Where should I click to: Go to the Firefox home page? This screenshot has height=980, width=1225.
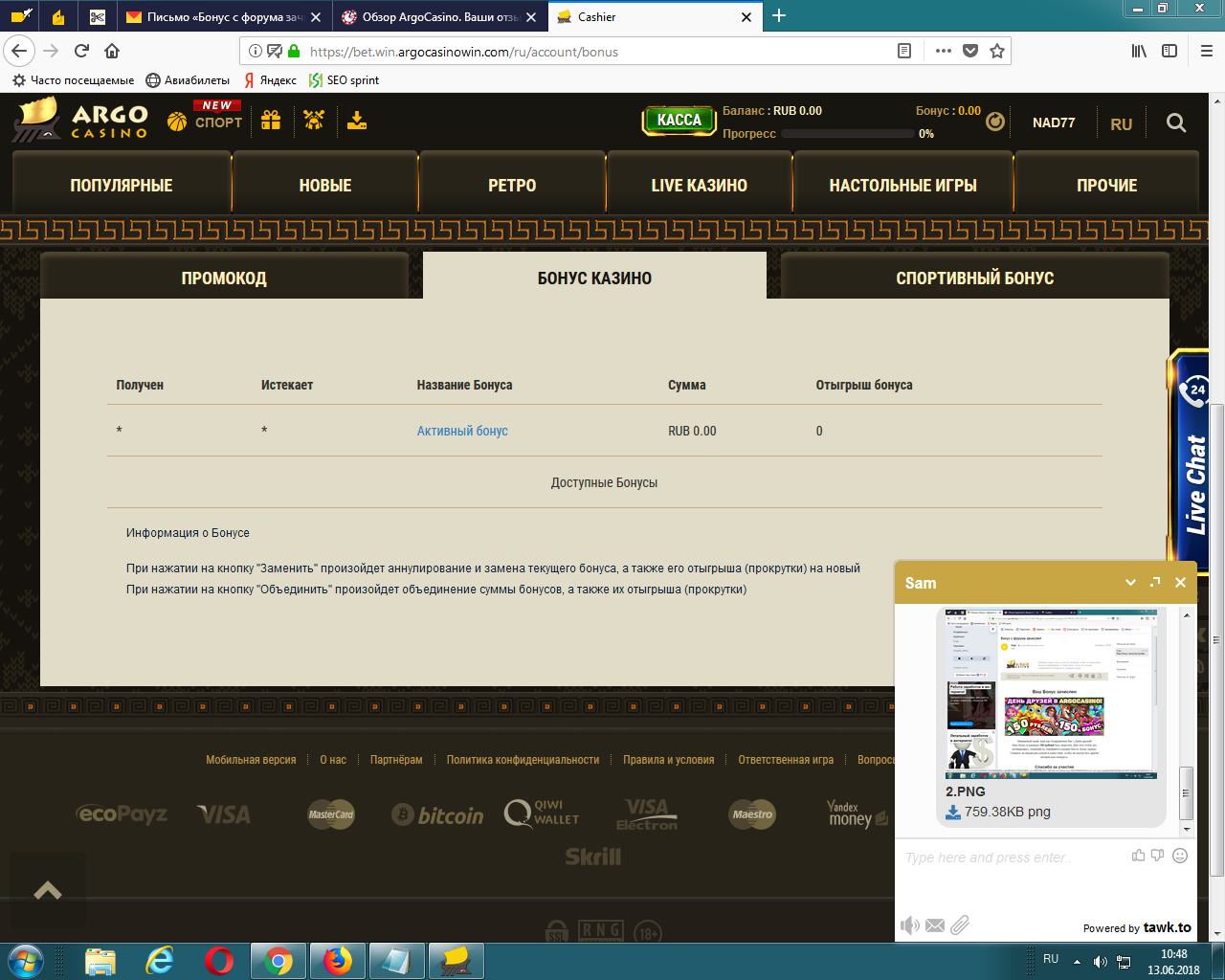click(x=112, y=52)
